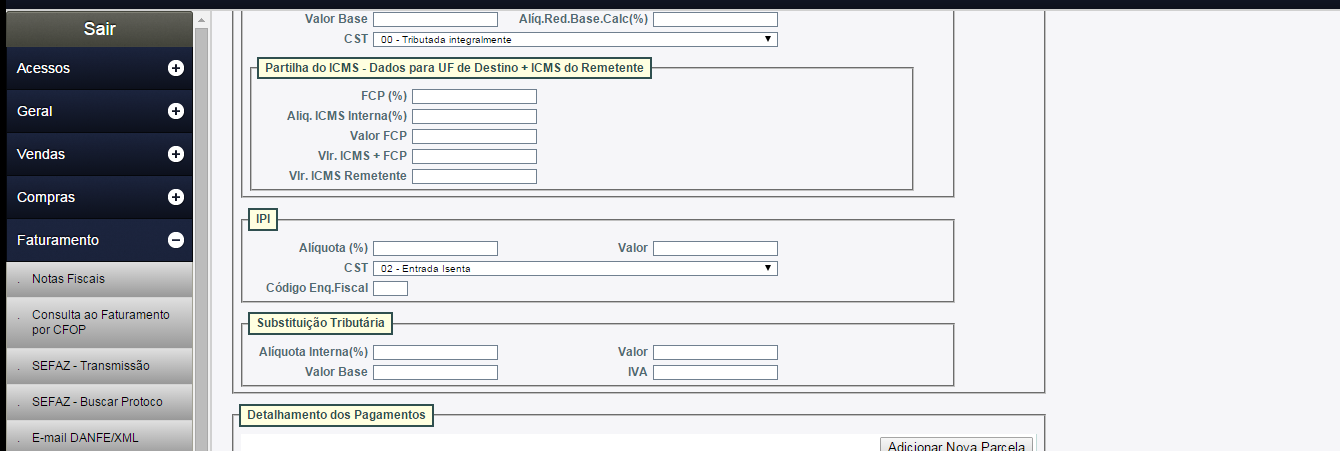Open Notas Fiscais menu item

[68, 279]
